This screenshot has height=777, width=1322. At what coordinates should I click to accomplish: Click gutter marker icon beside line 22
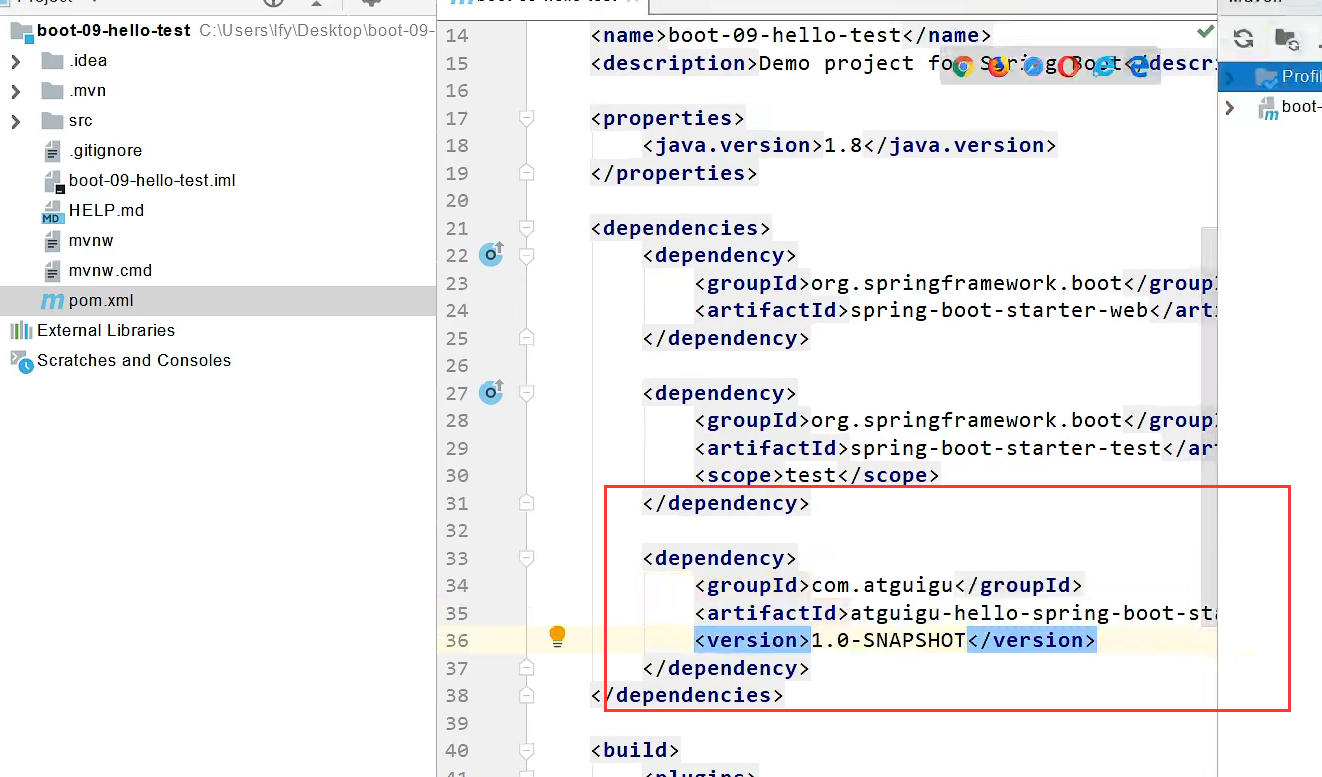point(491,254)
